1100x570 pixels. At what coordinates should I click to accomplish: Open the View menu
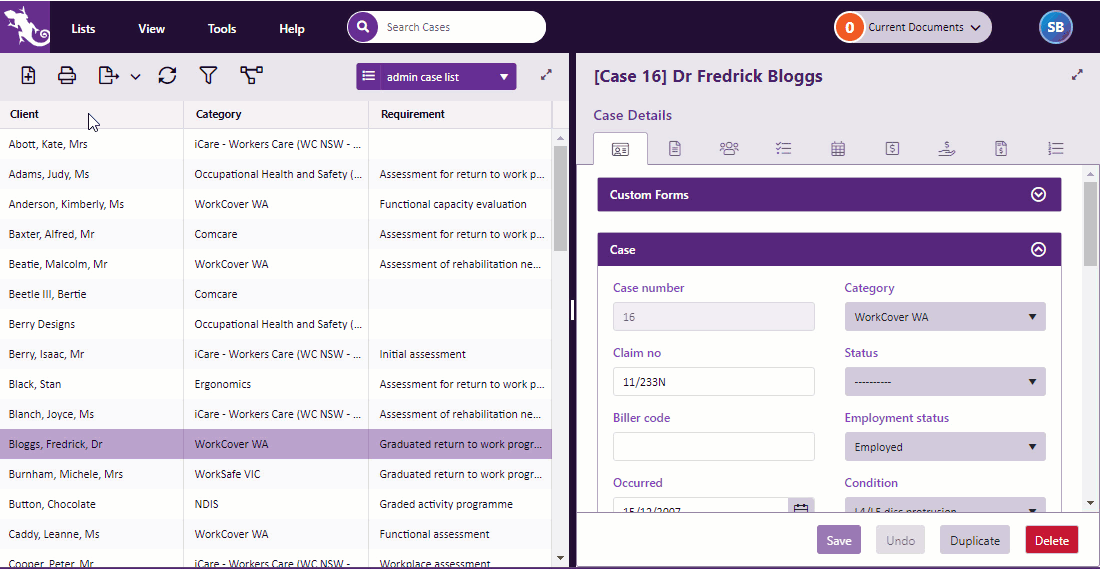[x=152, y=29]
